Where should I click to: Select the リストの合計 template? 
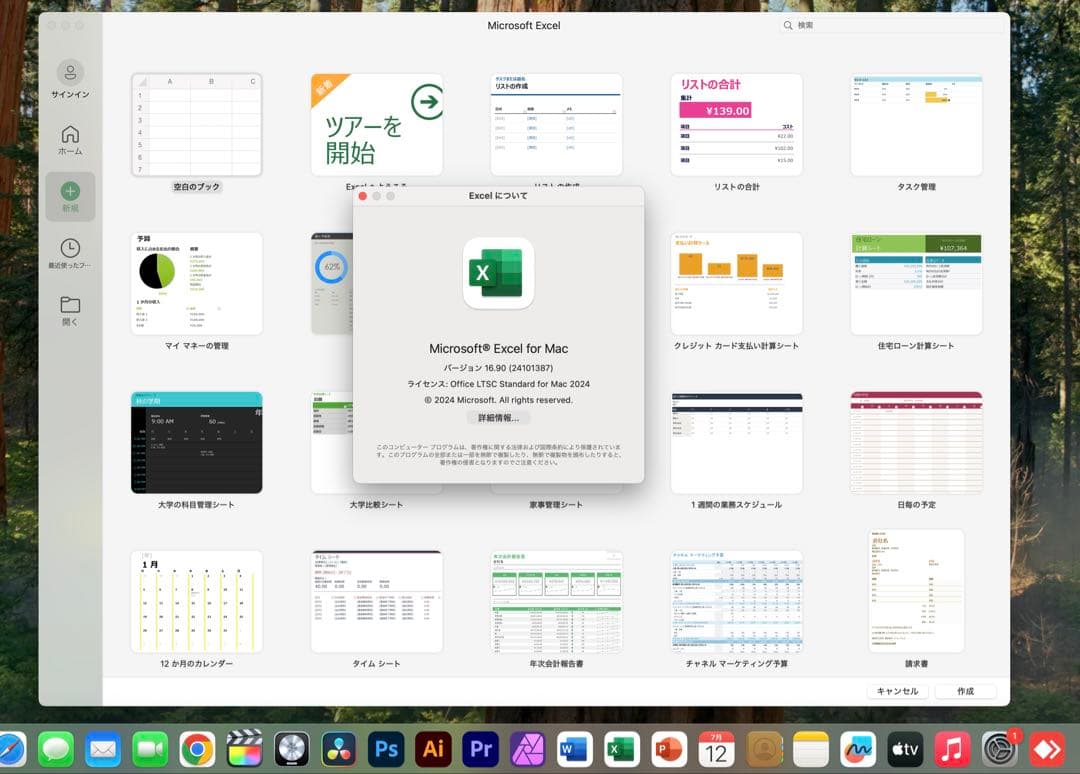pyautogui.click(x=736, y=124)
